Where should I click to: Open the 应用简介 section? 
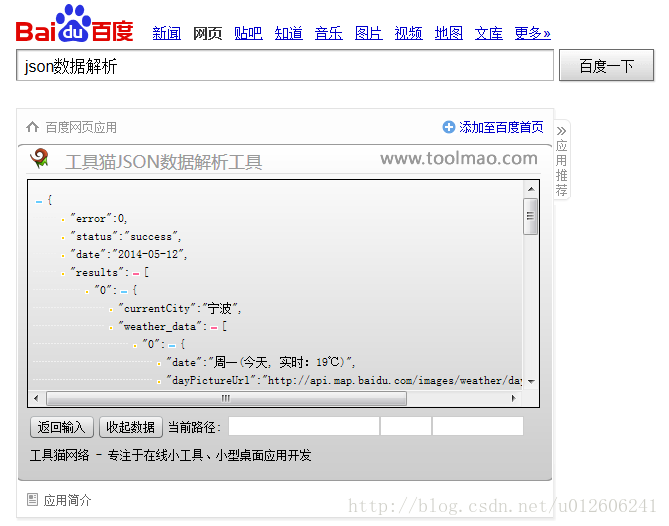pyautogui.click(x=67, y=500)
